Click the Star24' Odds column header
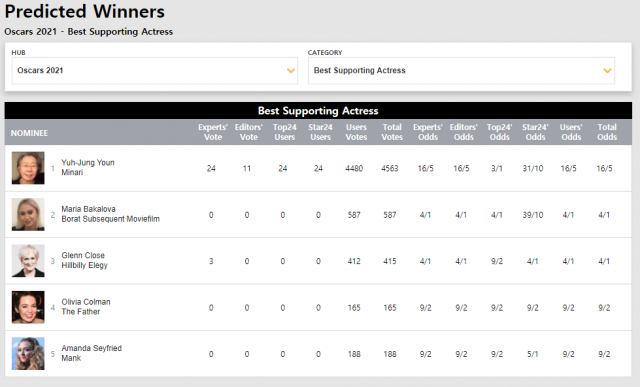Image resolution: width=640 pixels, height=387 pixels. pos(535,132)
